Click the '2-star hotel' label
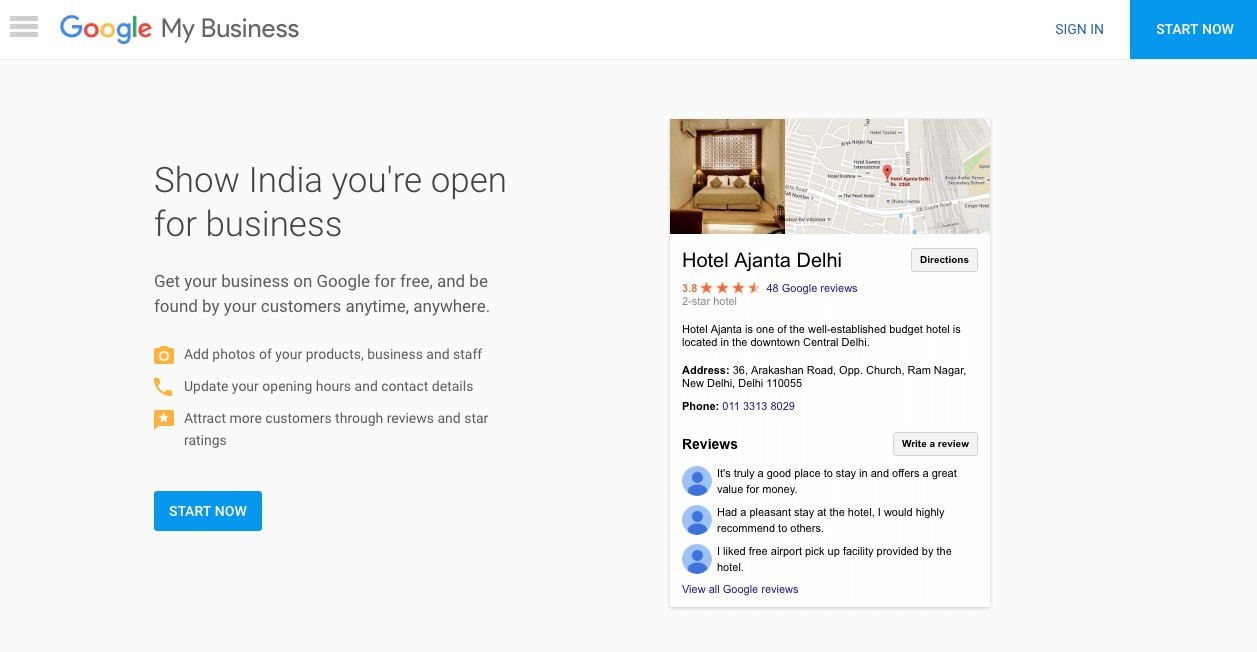This screenshot has width=1257, height=652. coord(709,301)
